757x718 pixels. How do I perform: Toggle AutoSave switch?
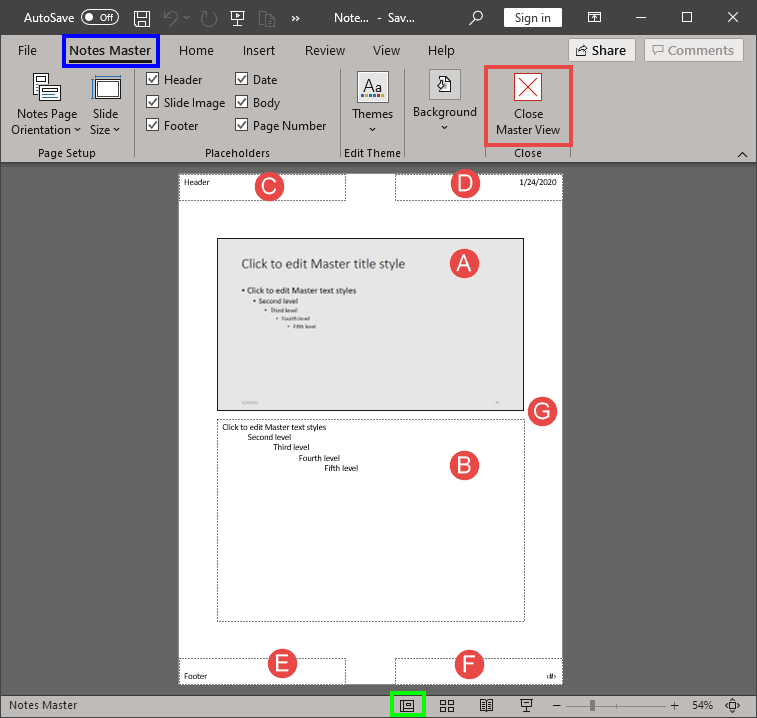99,18
